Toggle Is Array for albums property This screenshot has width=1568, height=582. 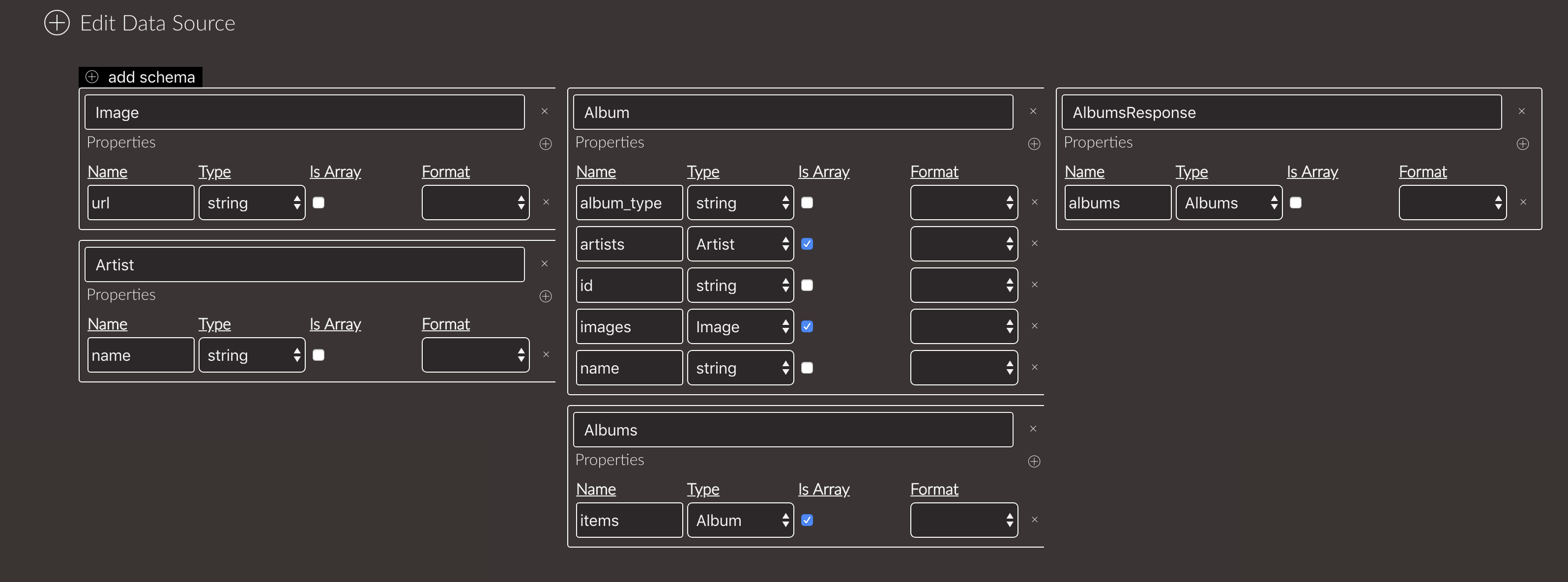click(1296, 203)
